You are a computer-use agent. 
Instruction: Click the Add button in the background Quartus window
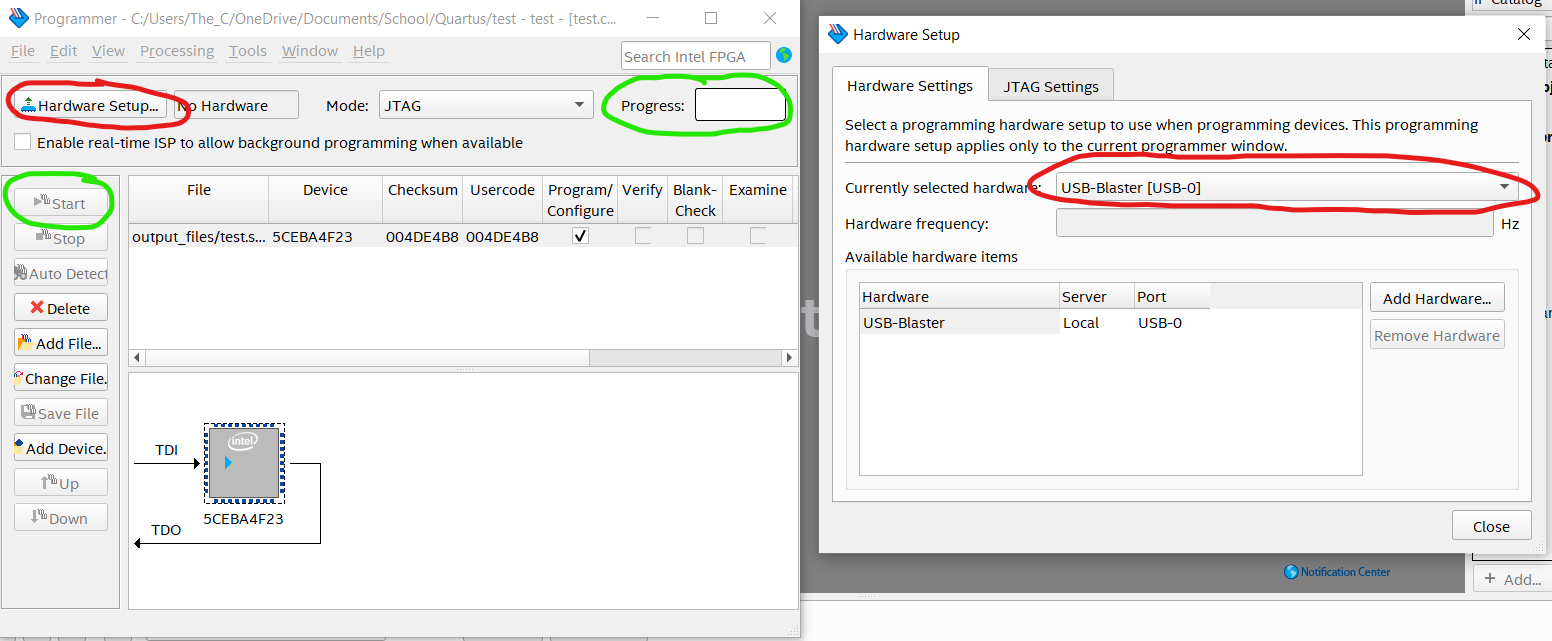click(x=1512, y=579)
